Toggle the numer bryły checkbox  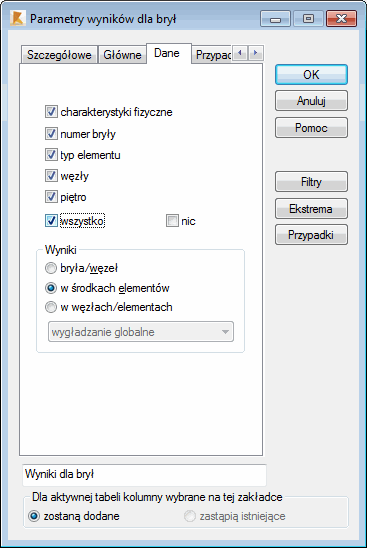pos(51,134)
